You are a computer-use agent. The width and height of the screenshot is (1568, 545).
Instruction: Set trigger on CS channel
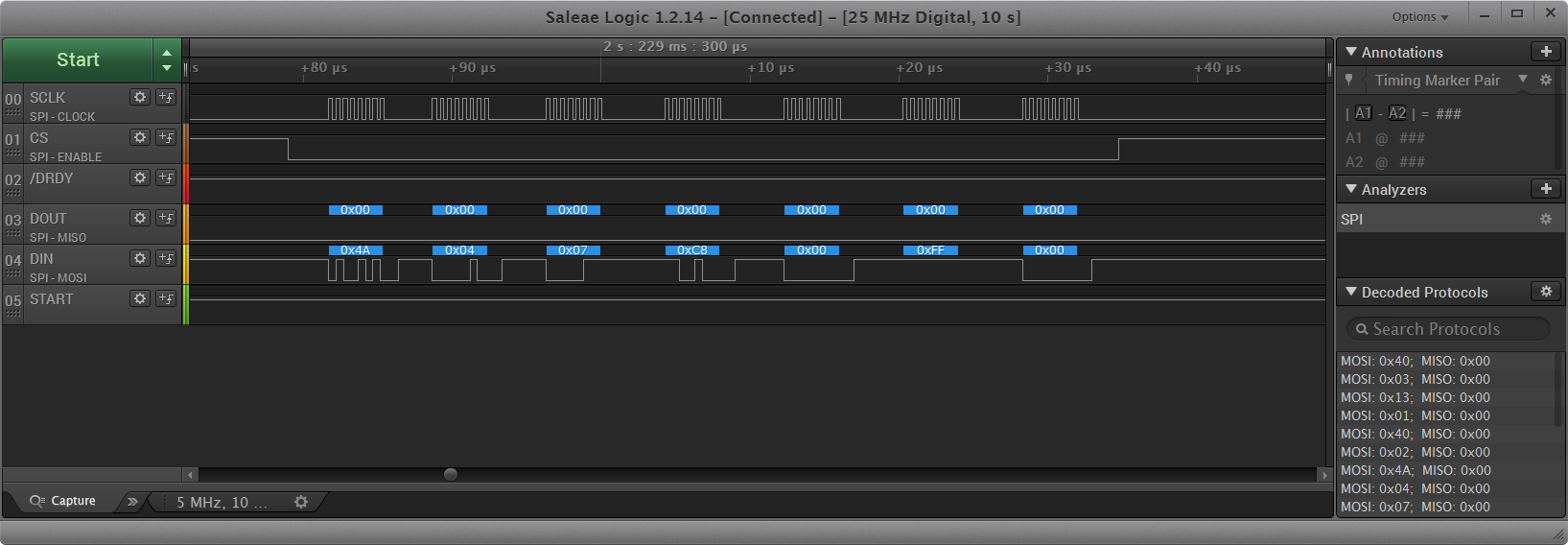[x=166, y=137]
